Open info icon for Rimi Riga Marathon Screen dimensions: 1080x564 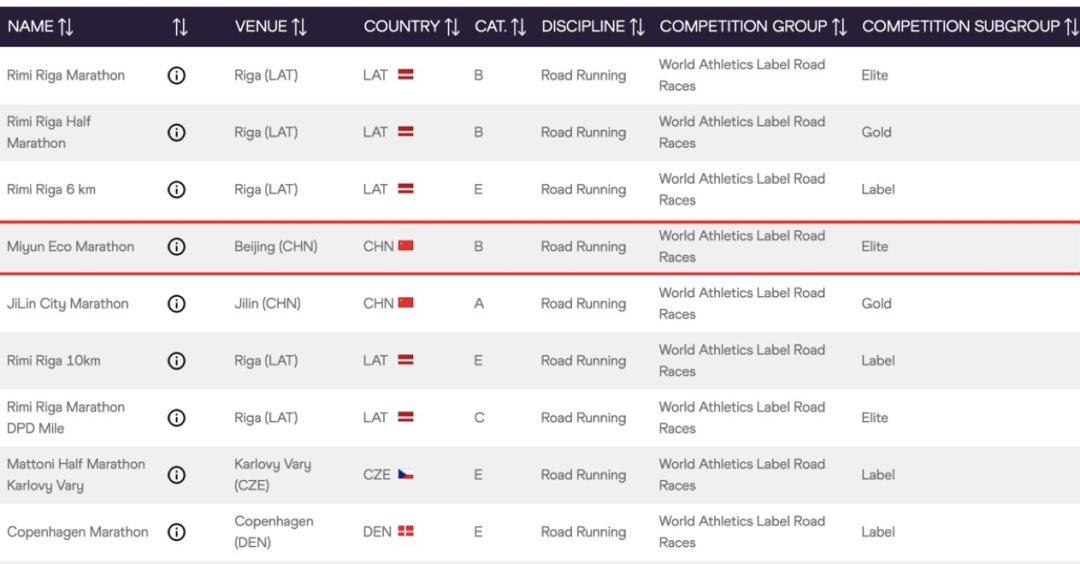coord(177,75)
